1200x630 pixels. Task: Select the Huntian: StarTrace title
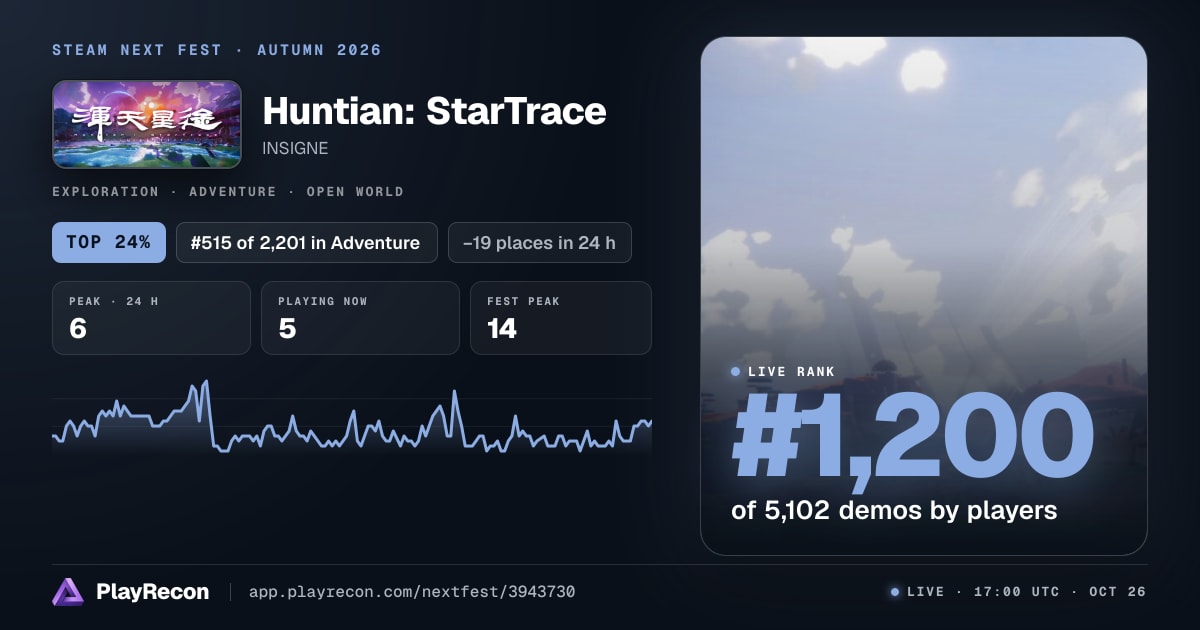pyautogui.click(x=434, y=110)
